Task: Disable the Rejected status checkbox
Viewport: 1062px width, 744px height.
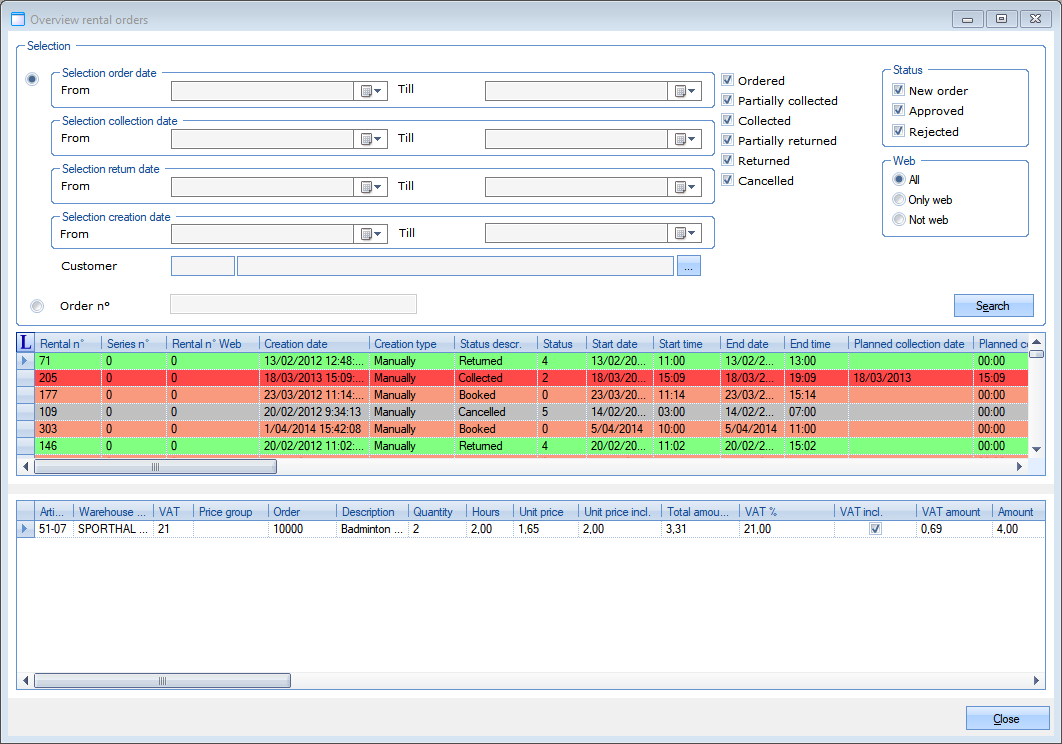Action: click(x=899, y=132)
